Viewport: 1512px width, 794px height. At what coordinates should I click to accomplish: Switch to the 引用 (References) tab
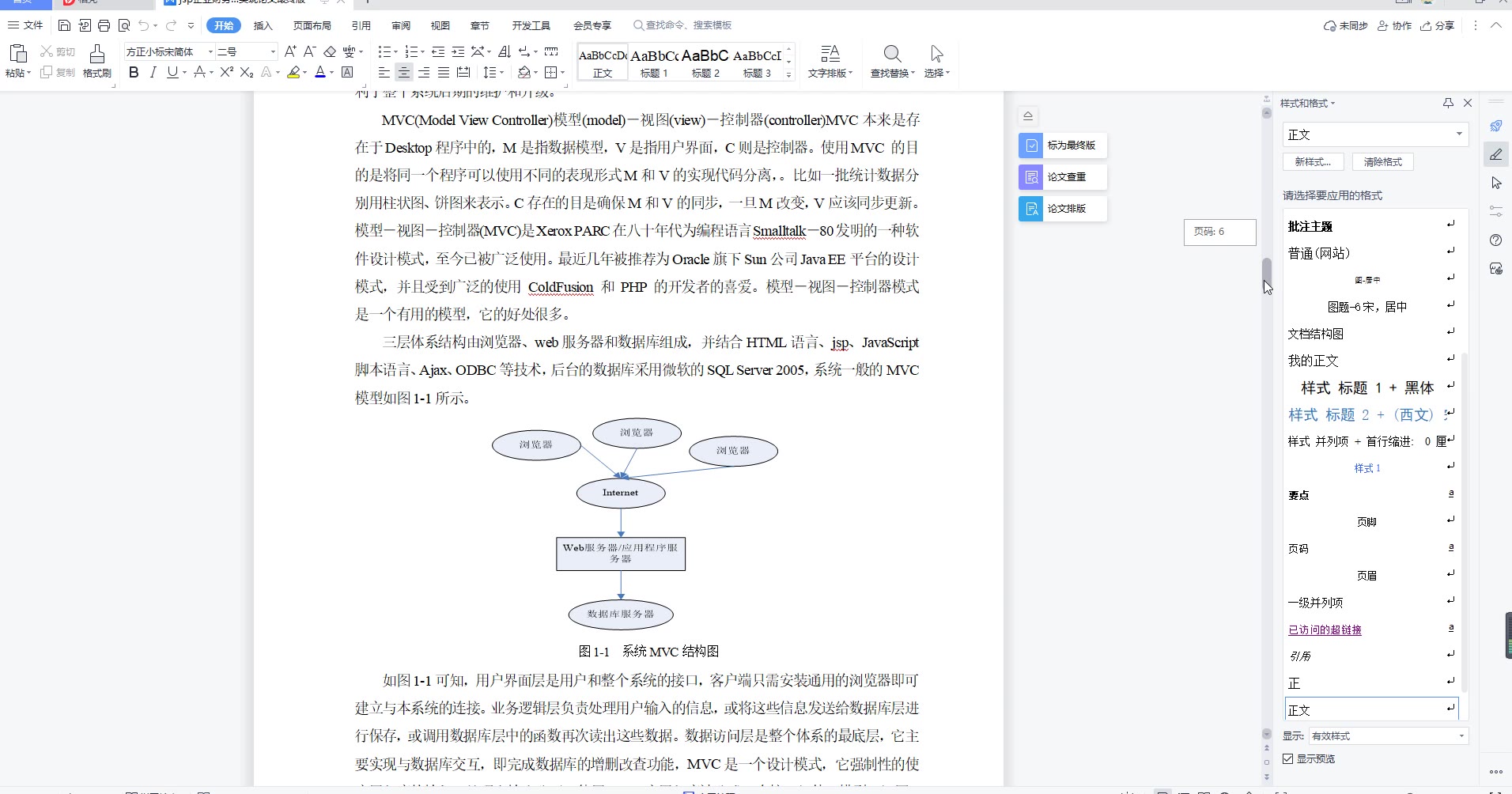361,25
